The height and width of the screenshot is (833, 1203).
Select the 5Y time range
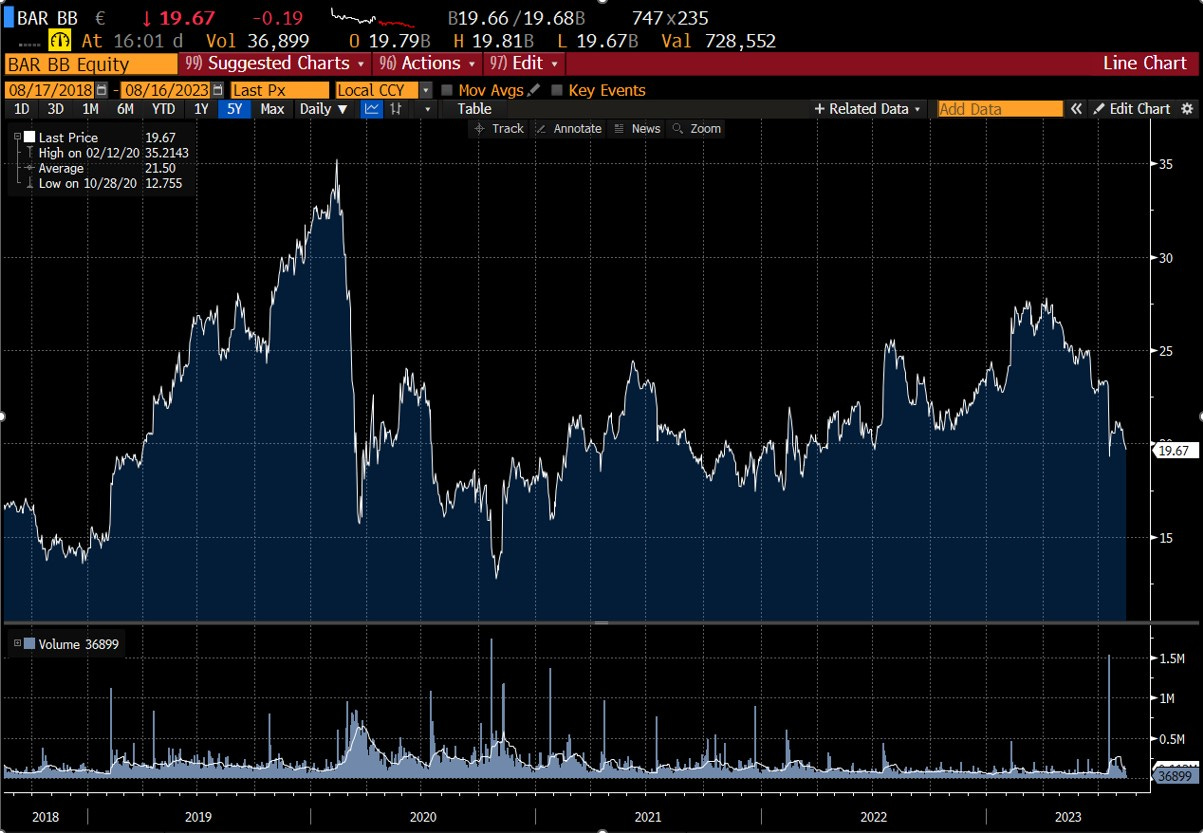(235, 109)
